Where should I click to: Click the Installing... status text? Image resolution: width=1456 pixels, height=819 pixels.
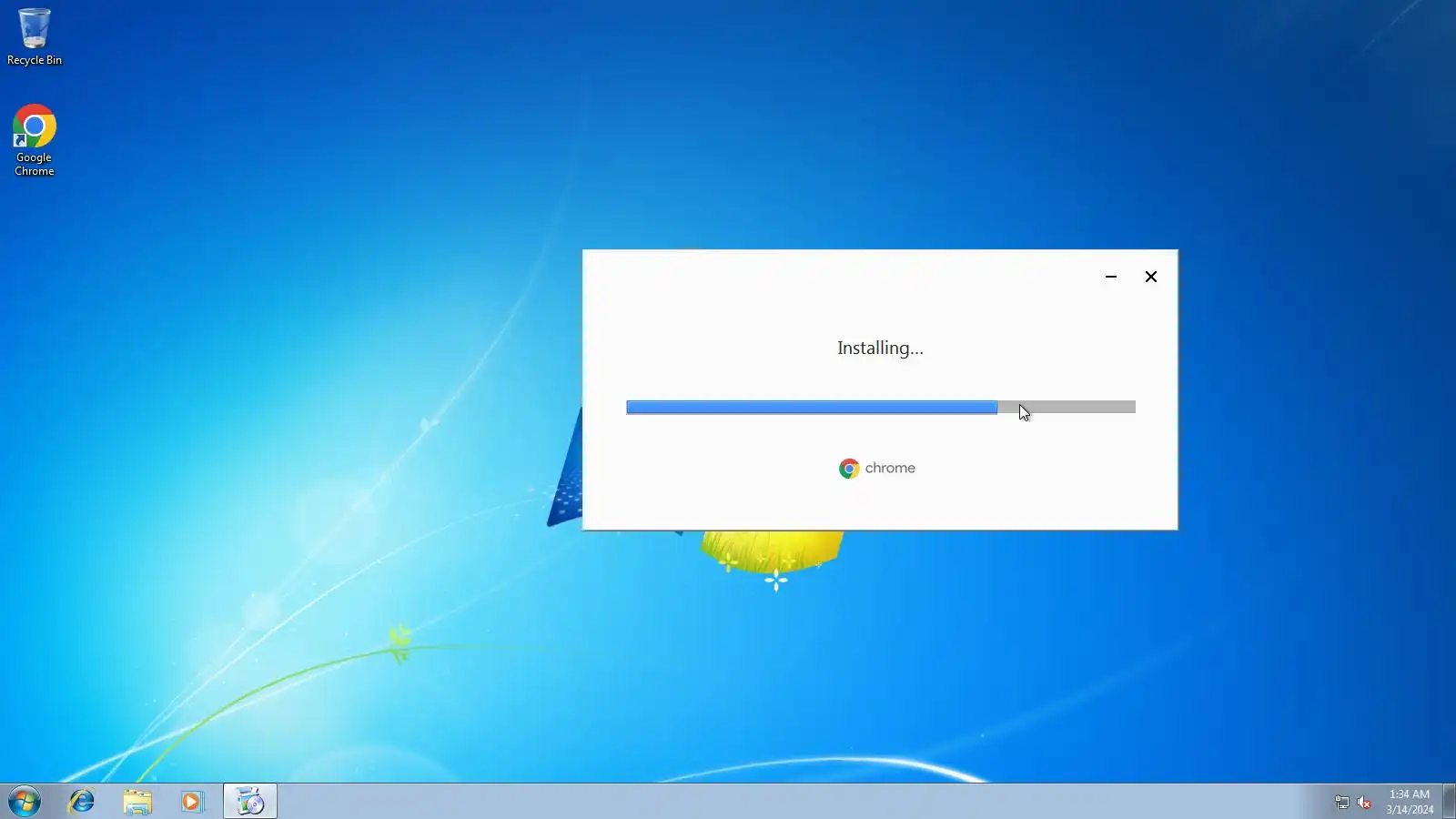pos(880,349)
